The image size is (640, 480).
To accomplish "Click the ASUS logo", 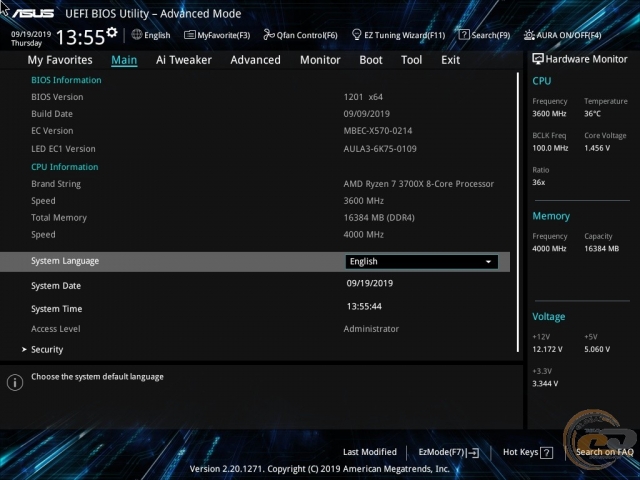I will click(33, 13).
